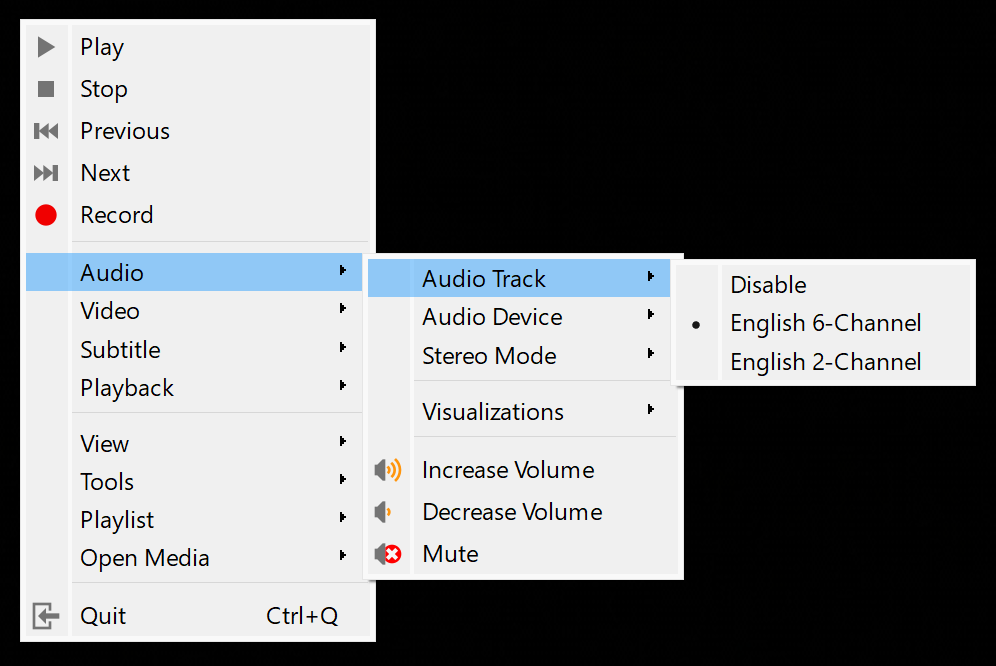The image size is (996, 666).
Task: Switch to English 2-Channel audio track
Action: [x=825, y=362]
